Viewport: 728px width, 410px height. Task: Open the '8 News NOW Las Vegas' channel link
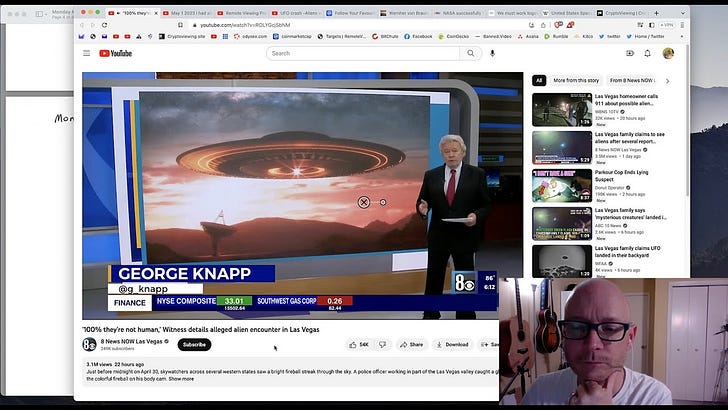(x=131, y=341)
